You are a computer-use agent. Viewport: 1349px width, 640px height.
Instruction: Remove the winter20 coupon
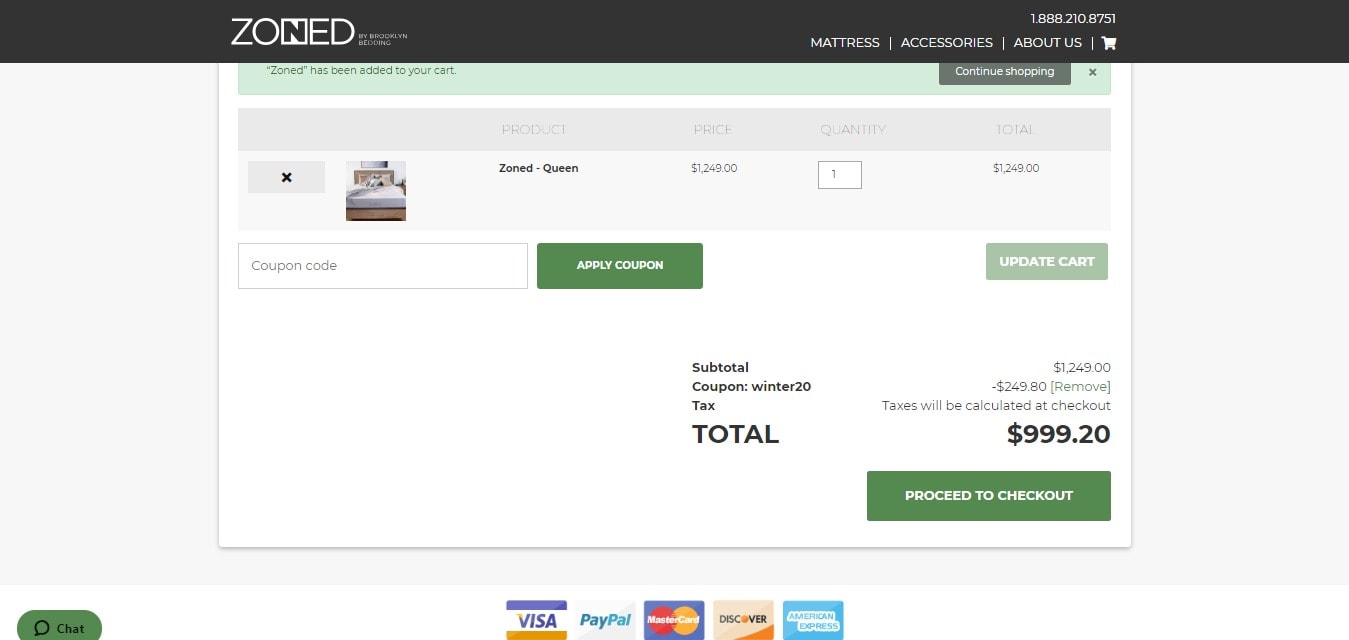pos(1080,387)
